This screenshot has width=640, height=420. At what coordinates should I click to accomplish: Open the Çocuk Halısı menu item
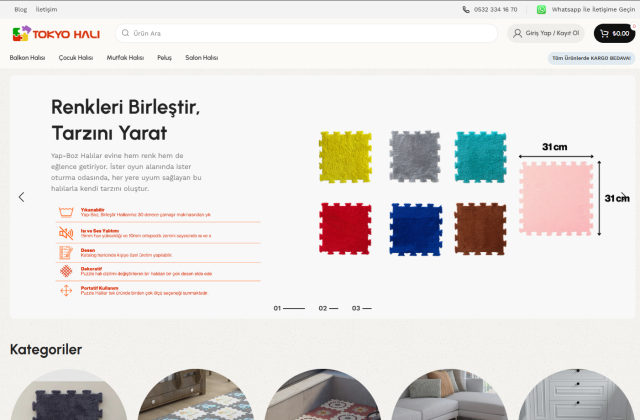click(76, 58)
